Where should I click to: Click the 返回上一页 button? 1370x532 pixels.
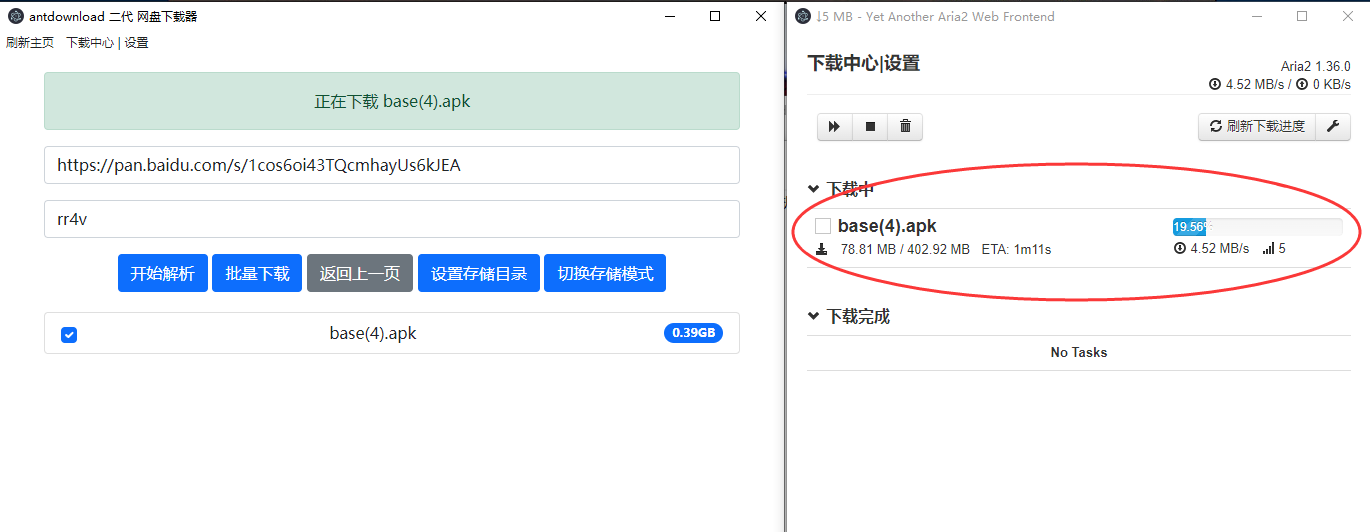point(360,273)
